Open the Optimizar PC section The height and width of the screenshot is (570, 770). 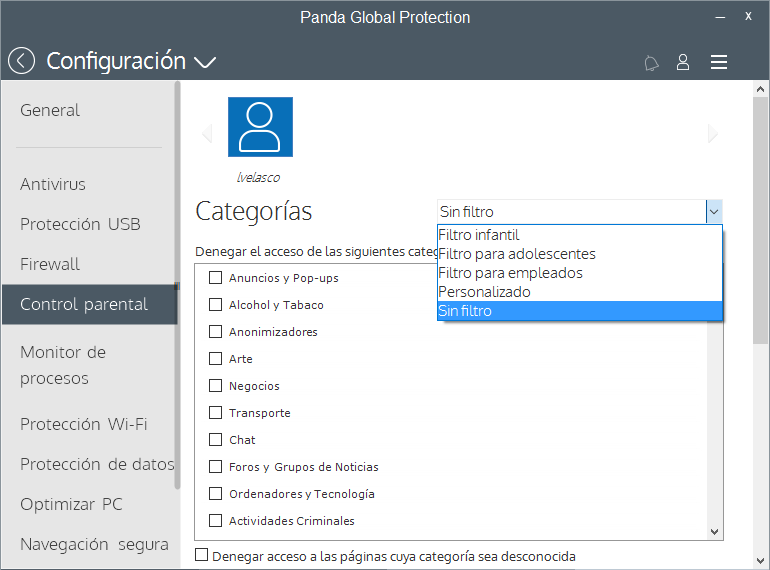click(71, 504)
